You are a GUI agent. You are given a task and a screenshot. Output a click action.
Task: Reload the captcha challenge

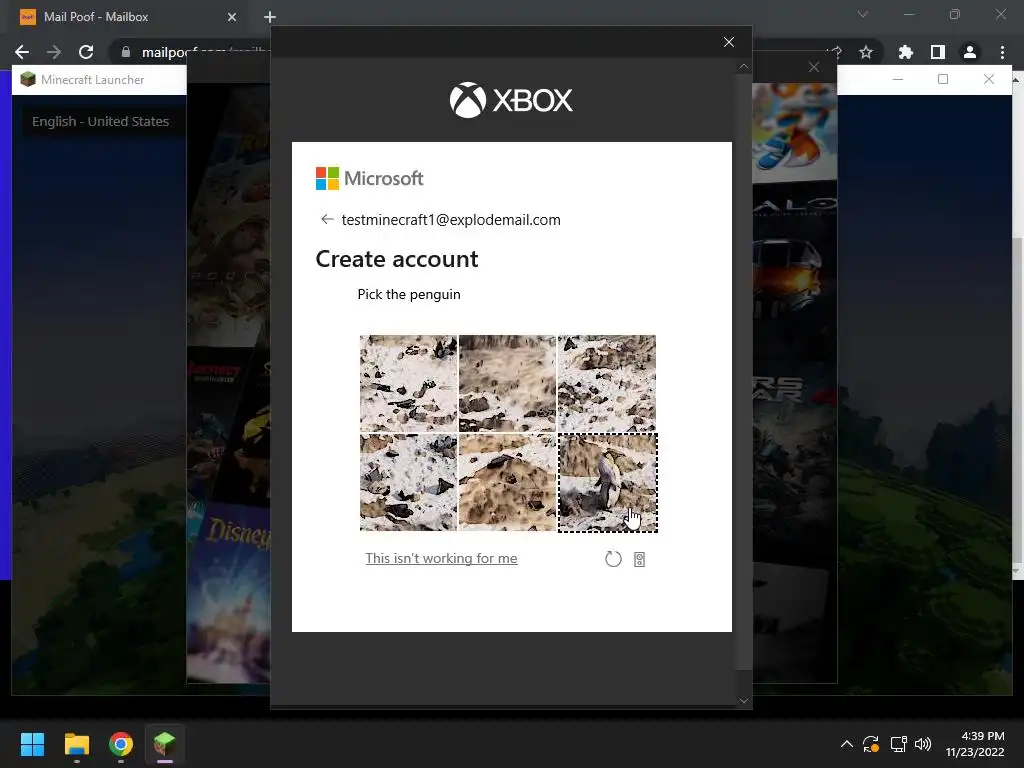[x=613, y=559]
